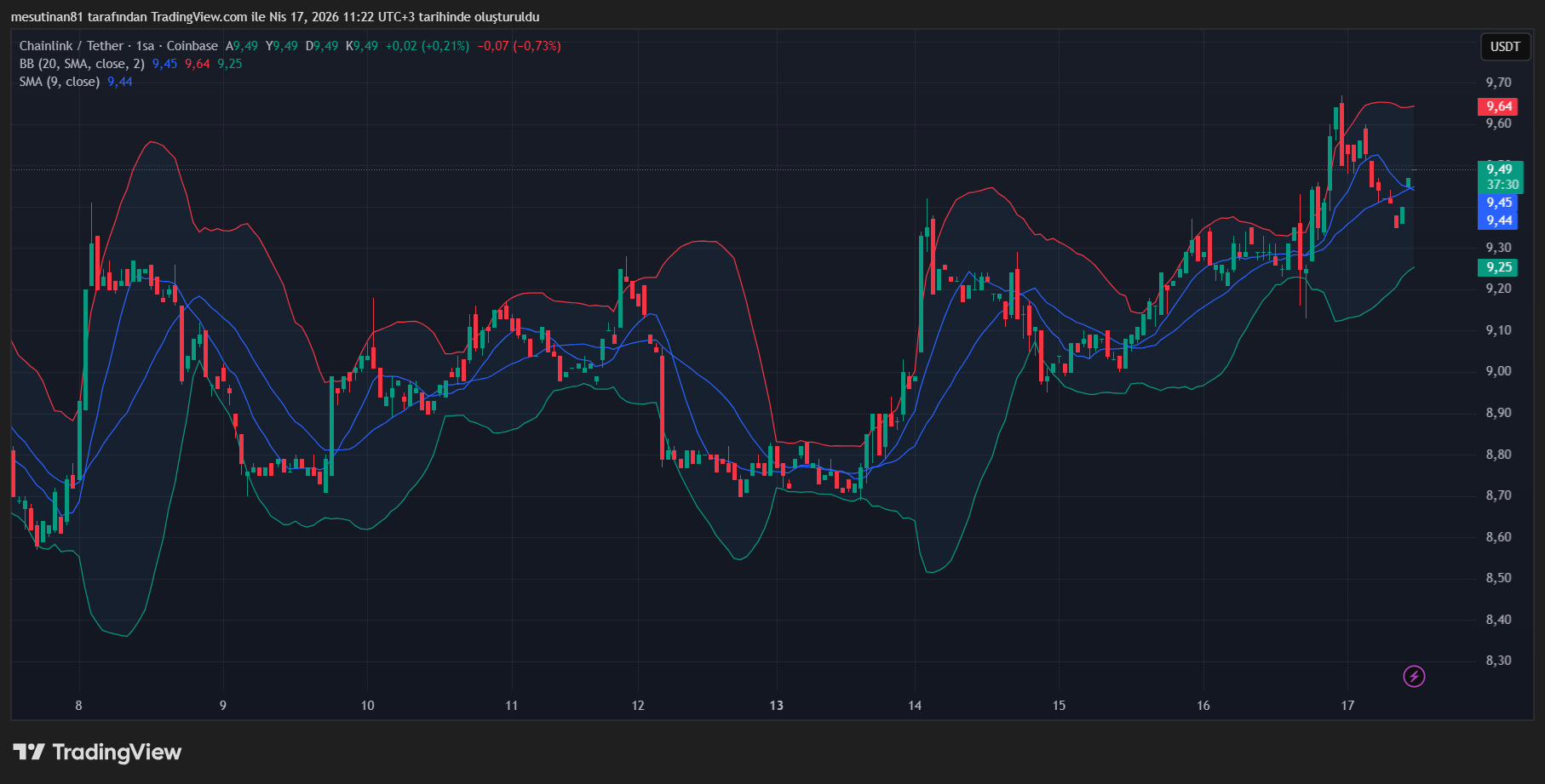Select the SMA (9, close) indicator legend
Viewport: 1545px width, 784px height.
coord(60,82)
